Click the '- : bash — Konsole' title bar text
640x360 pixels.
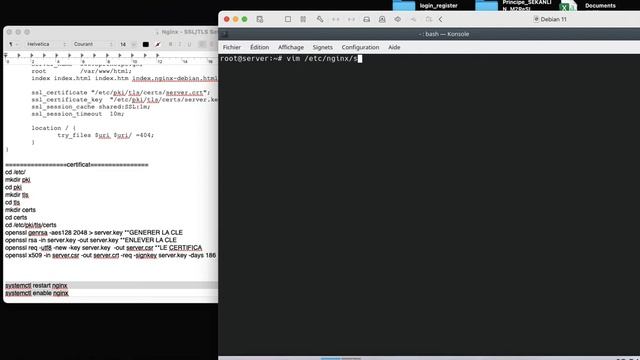point(444,34)
